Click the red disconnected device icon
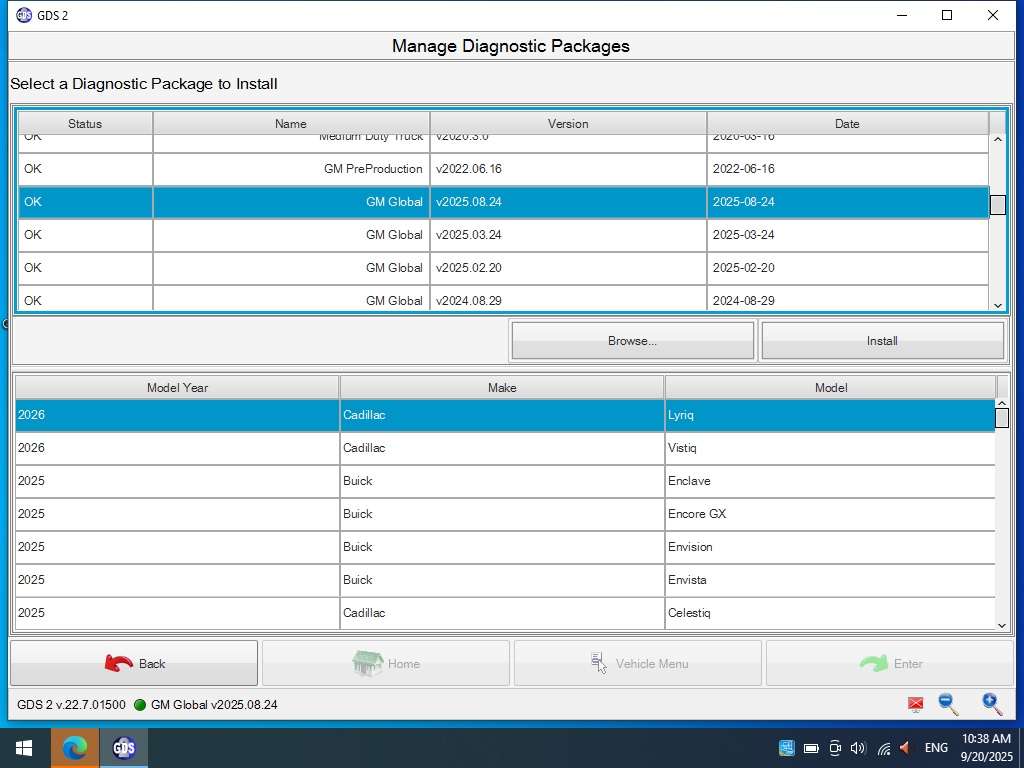 tap(915, 705)
